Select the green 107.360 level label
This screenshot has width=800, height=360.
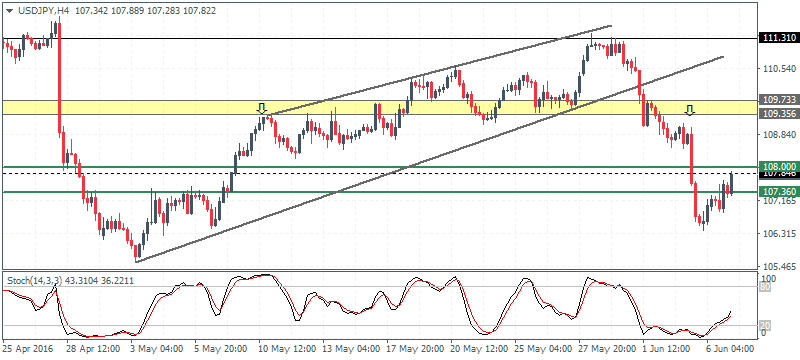click(778, 192)
